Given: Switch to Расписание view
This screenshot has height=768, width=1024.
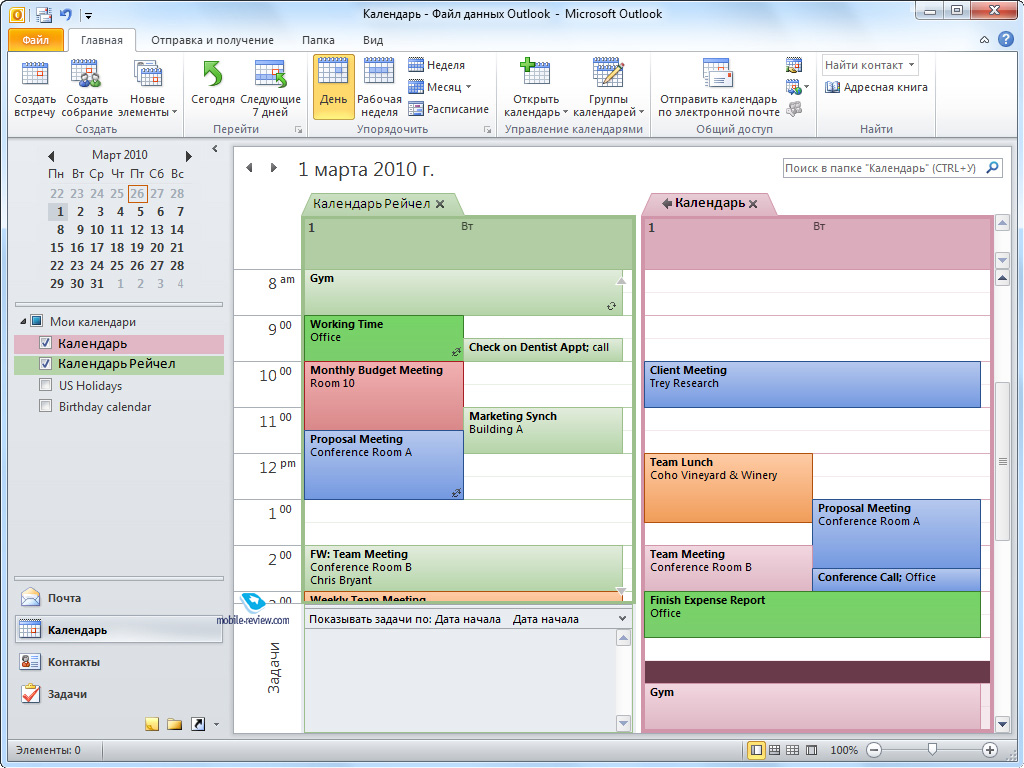Looking at the screenshot, I should [449, 109].
